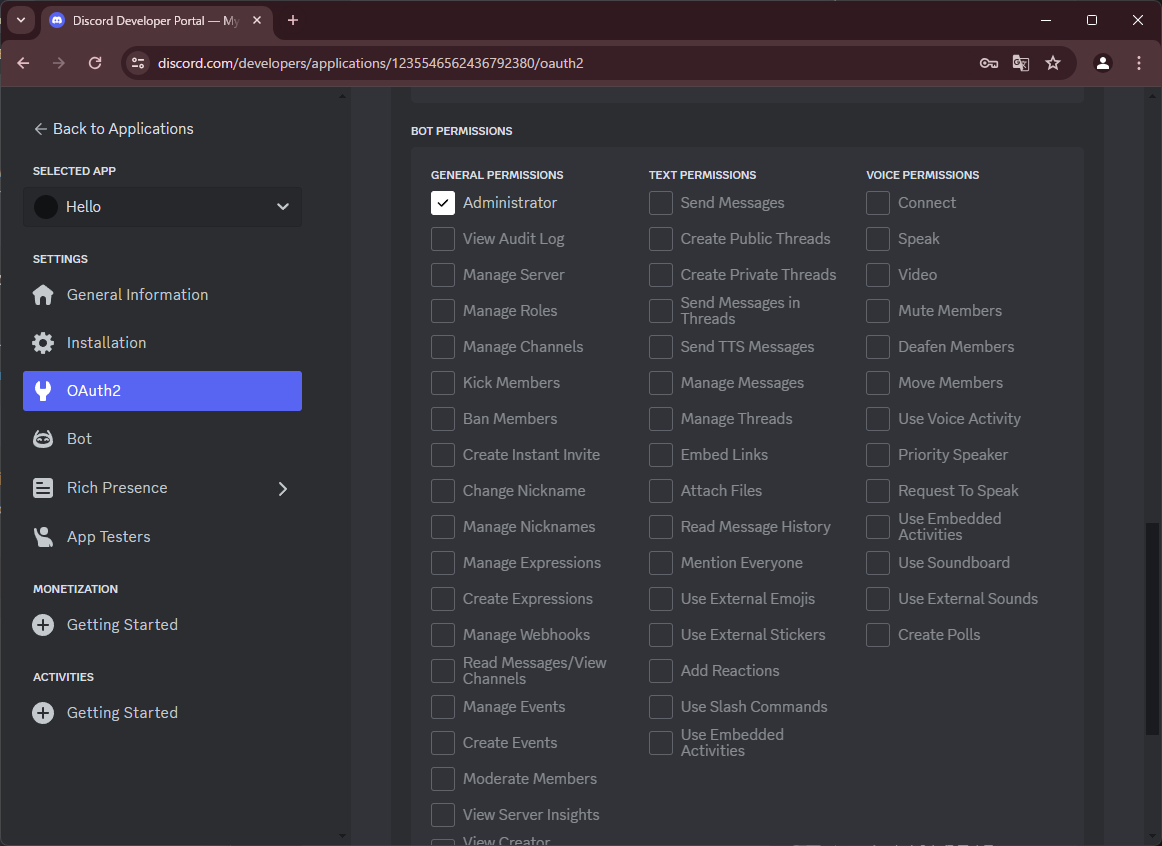The image size is (1162, 846).
Task: Open the browser tab search dropdown
Action: [x=21, y=20]
